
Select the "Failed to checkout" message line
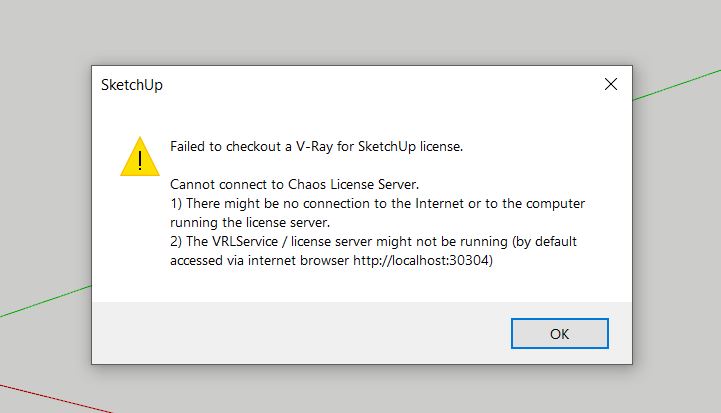click(316, 146)
